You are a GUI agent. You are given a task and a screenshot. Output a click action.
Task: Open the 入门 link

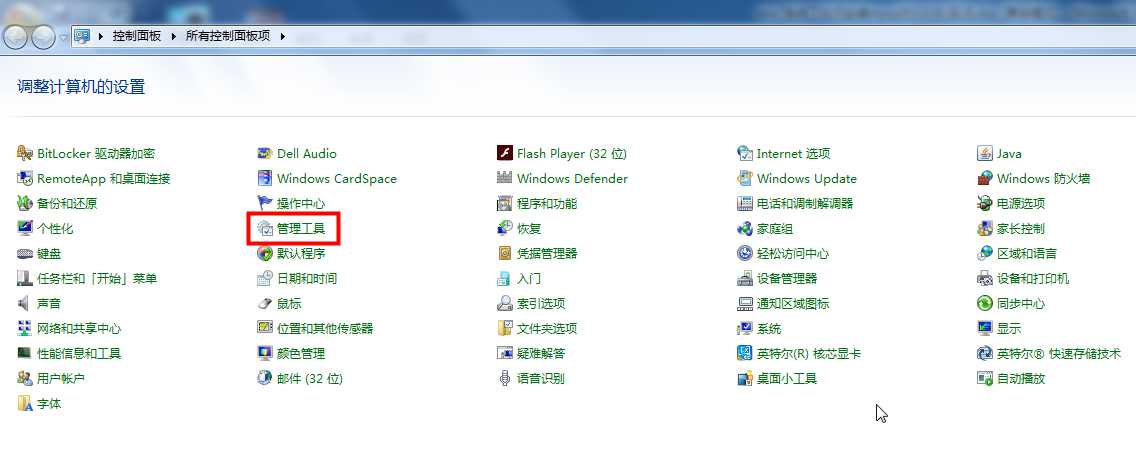(529, 278)
